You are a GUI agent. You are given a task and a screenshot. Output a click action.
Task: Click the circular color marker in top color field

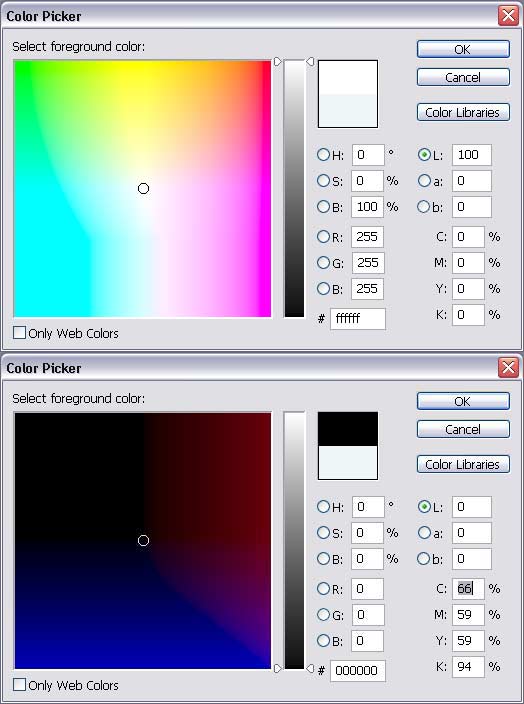[143, 189]
